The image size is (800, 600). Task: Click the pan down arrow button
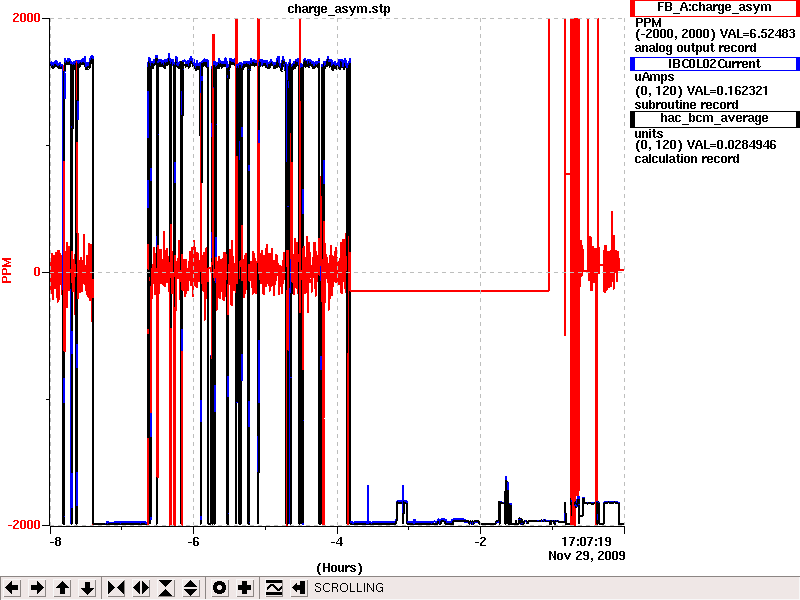pos(87,588)
